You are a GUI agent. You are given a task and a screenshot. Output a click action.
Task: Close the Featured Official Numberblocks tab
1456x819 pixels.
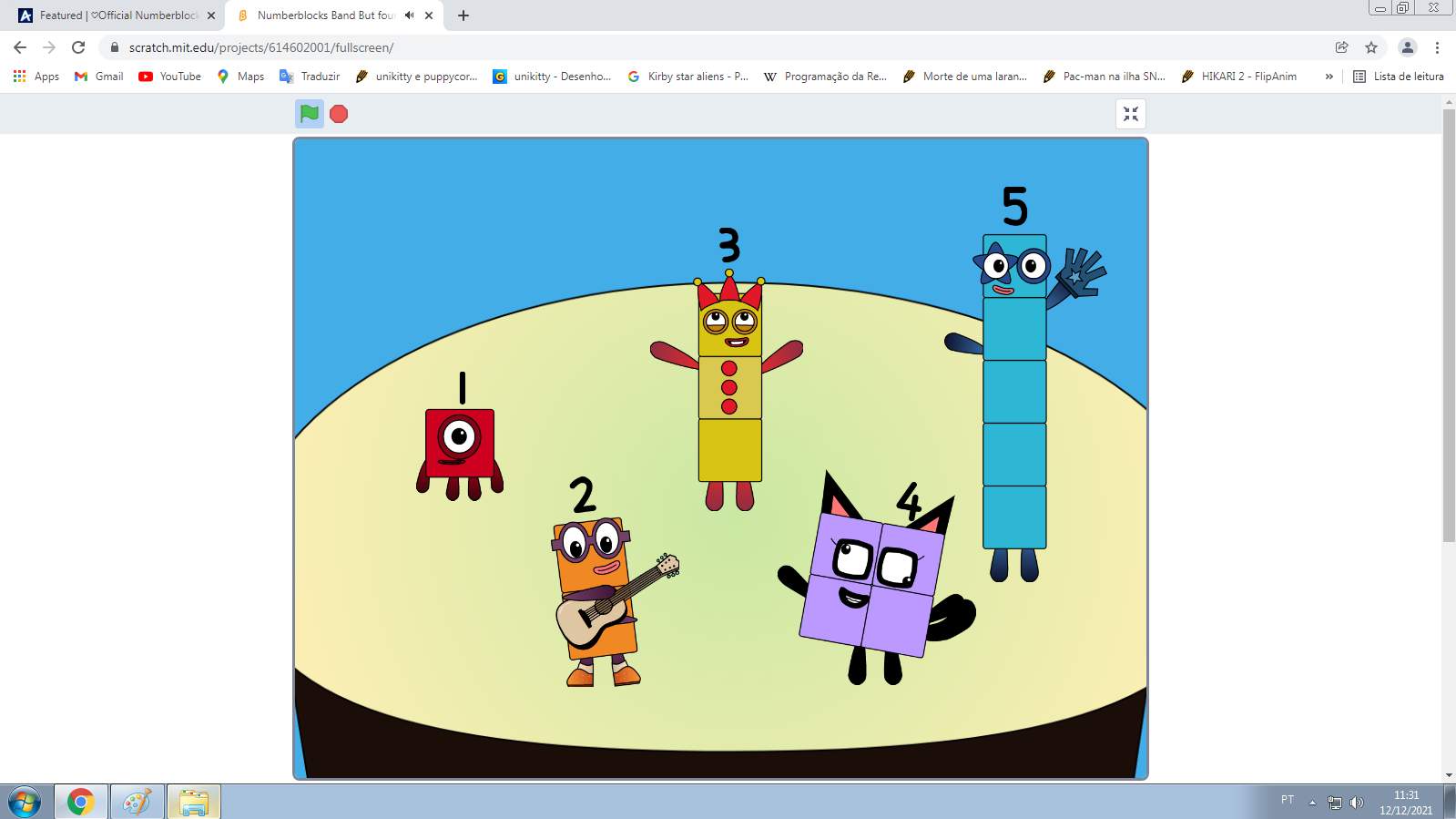(x=211, y=15)
